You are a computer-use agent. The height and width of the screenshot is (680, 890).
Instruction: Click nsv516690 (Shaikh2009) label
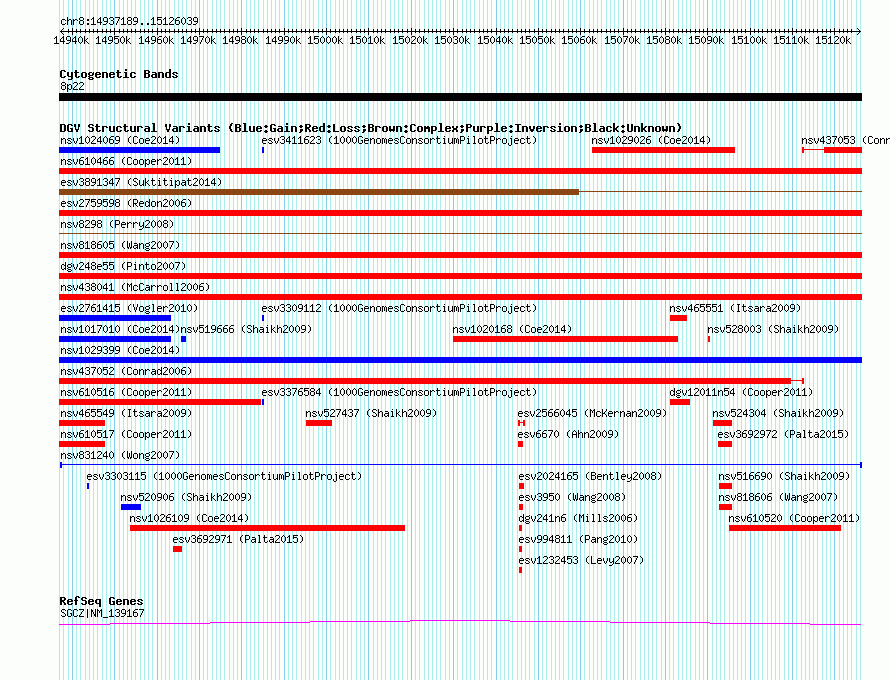(x=784, y=476)
